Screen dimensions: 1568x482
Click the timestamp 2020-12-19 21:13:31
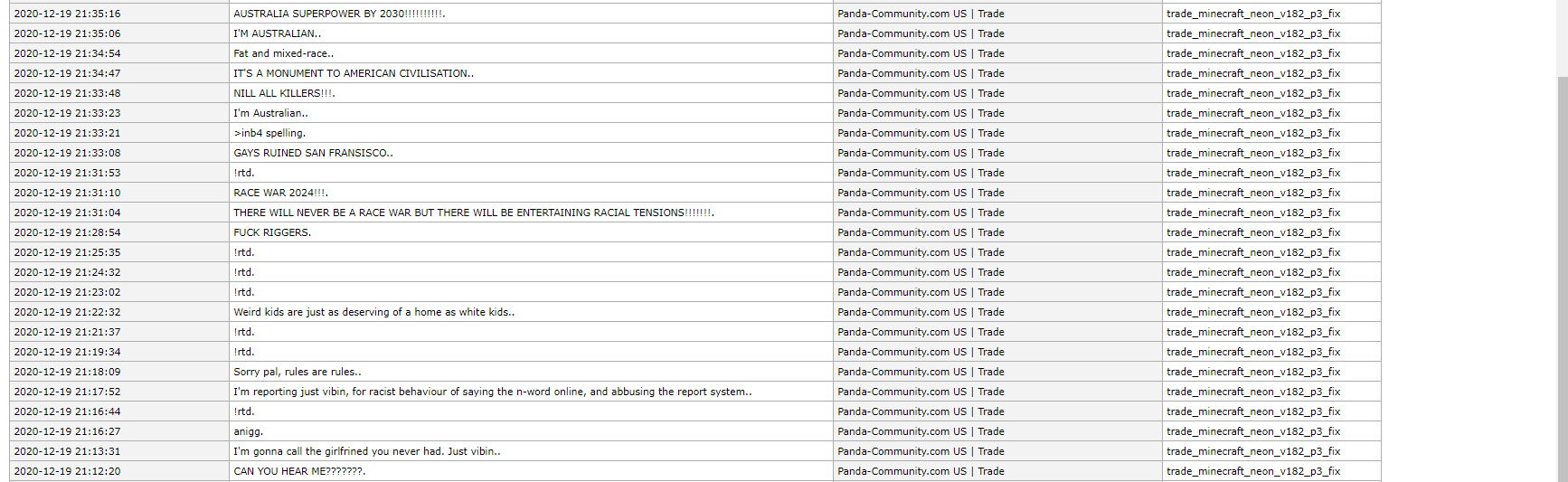coord(67,451)
